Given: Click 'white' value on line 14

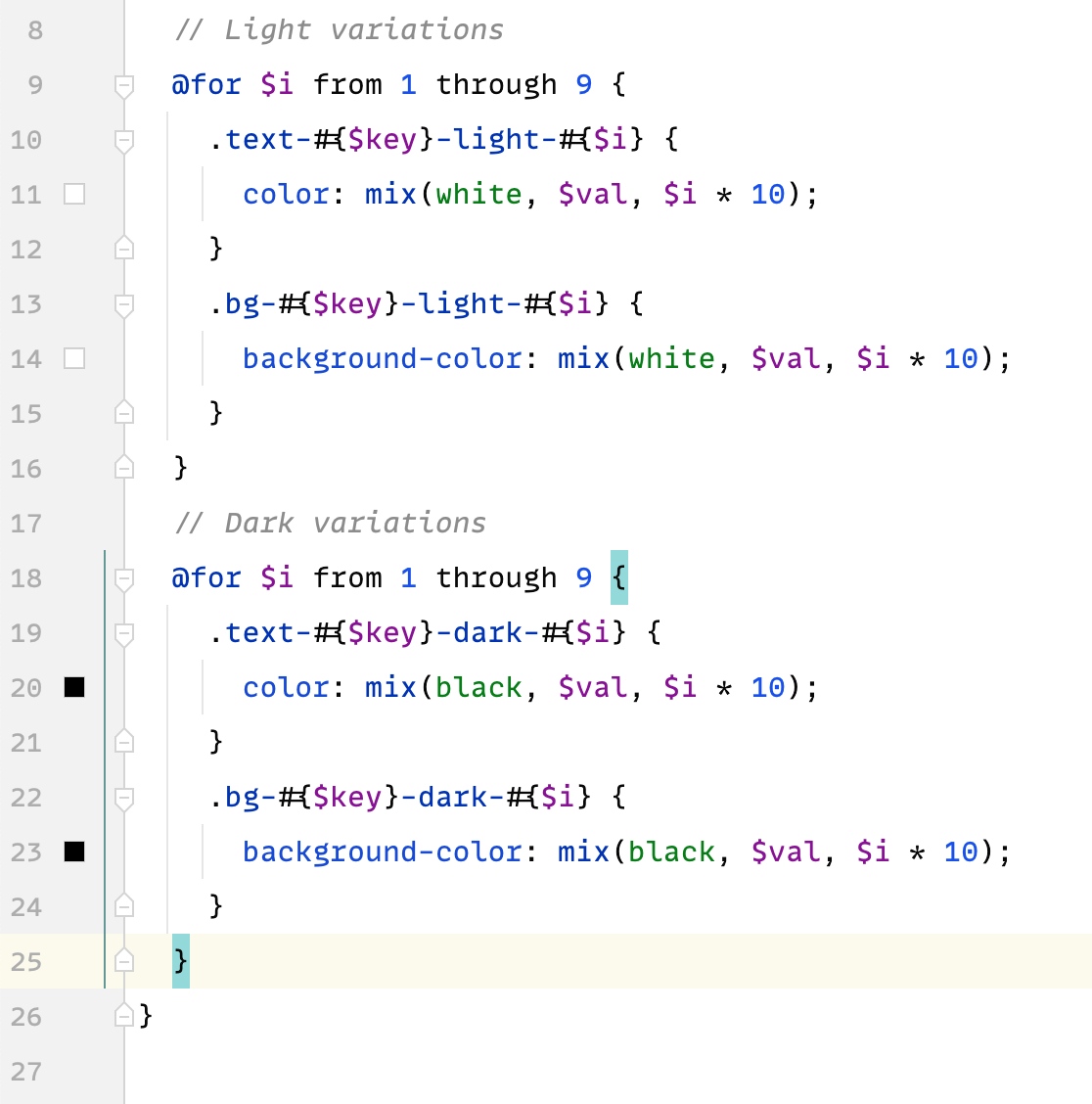Looking at the screenshot, I should click(x=671, y=359).
